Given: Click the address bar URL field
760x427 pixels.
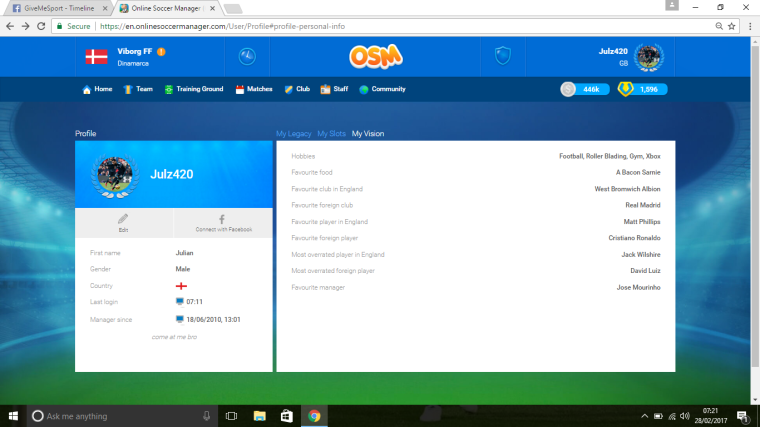Looking at the screenshot, I should point(395,26).
